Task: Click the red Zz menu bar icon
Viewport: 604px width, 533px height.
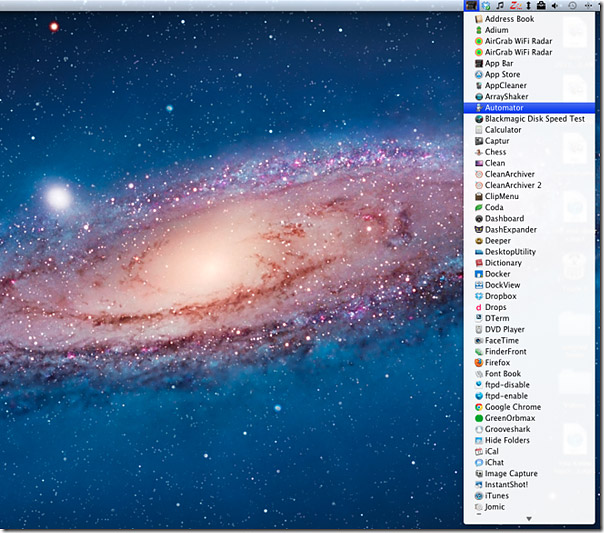Action: [x=516, y=5]
